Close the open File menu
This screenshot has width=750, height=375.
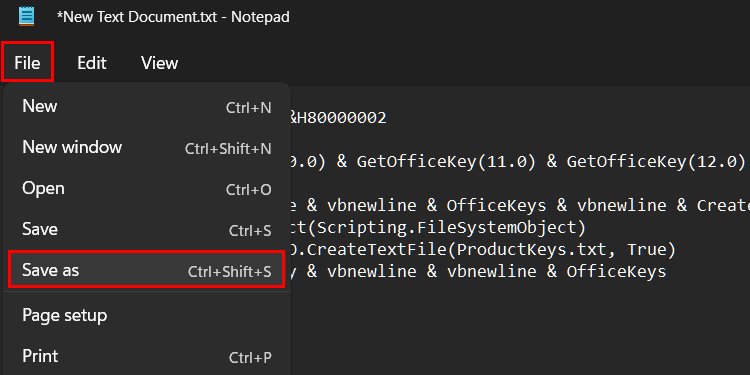27,63
